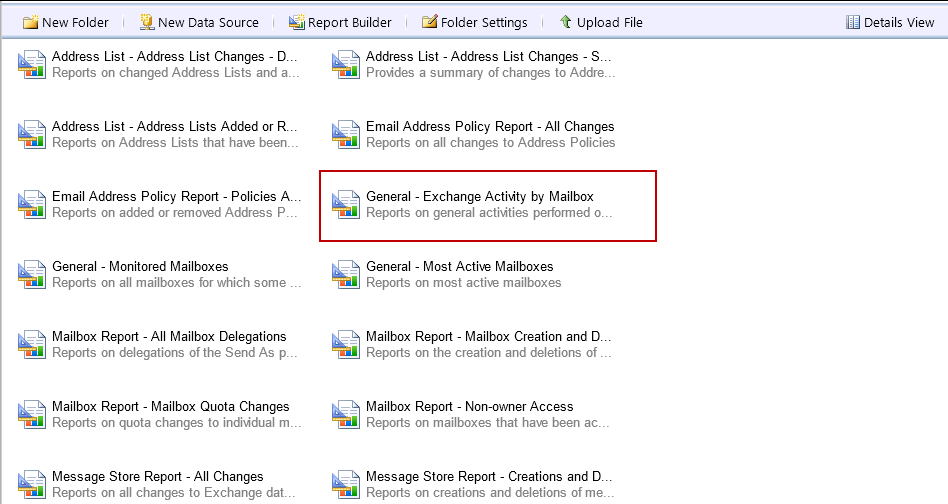948x504 pixels.
Task: Open General - Most Active Mailboxes report
Action: 459,267
